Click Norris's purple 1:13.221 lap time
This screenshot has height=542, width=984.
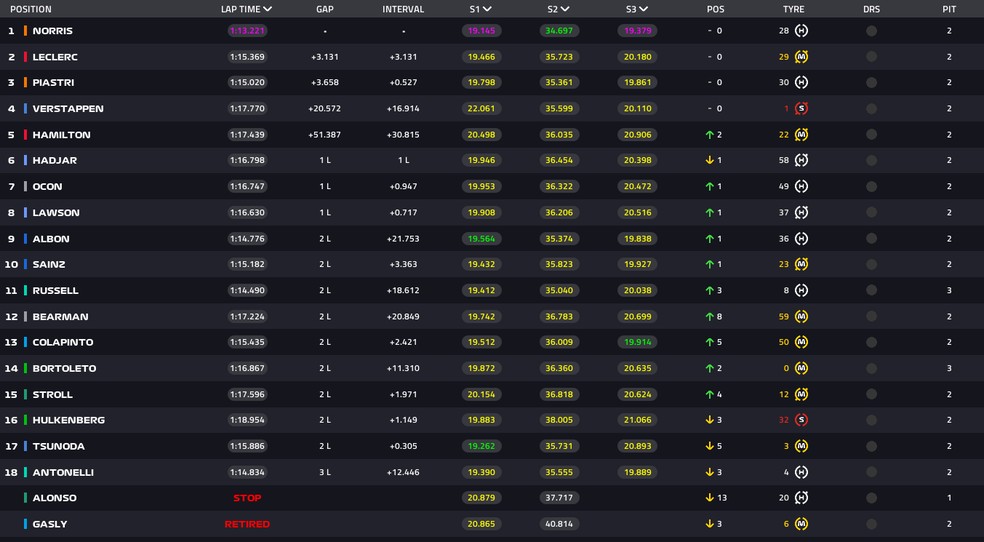point(247,31)
